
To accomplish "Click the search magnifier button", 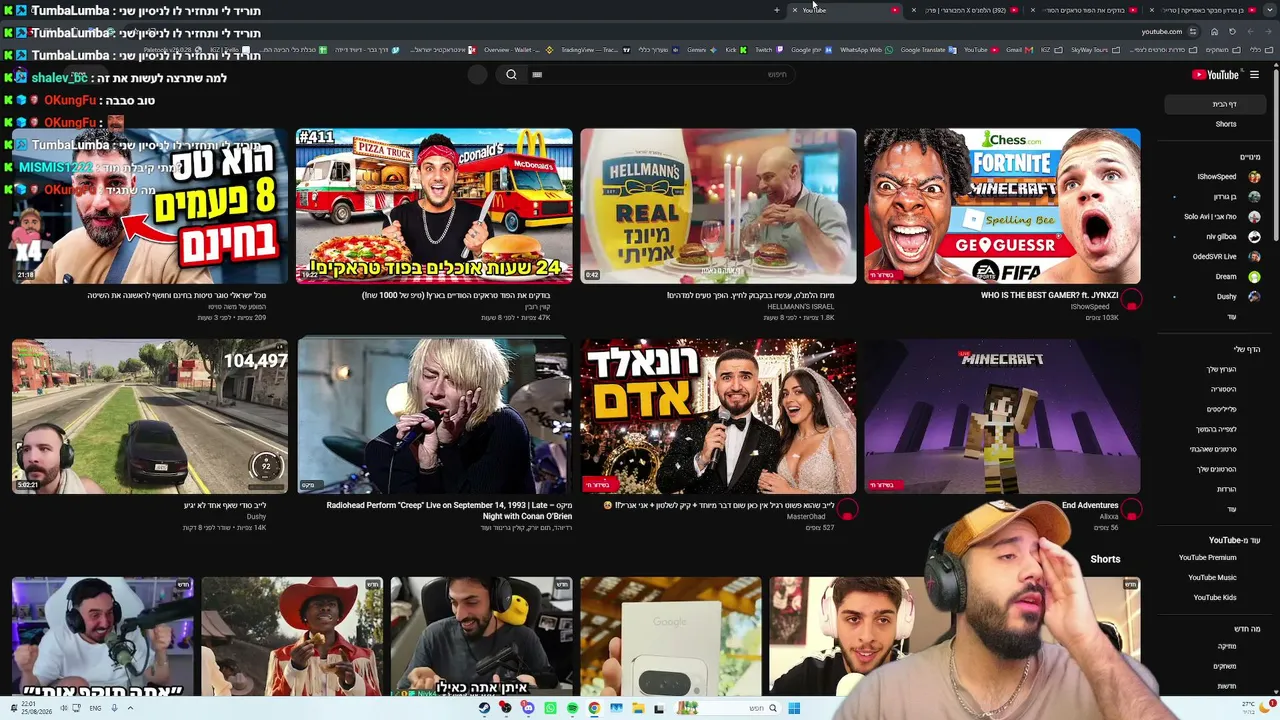I will pos(511,75).
